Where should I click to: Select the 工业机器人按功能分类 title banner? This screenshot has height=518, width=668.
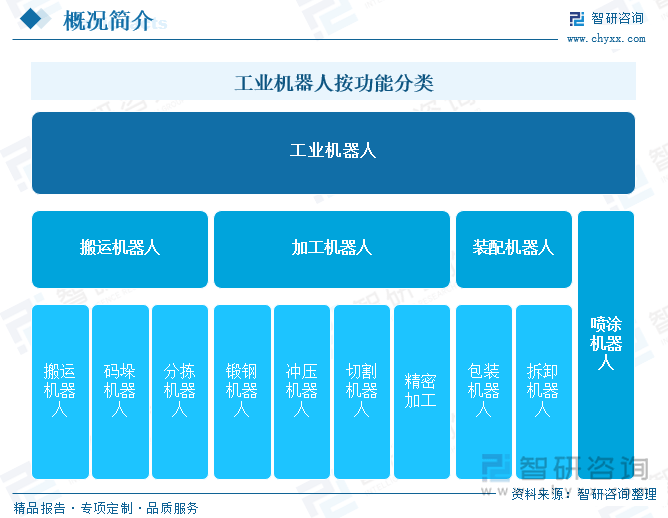point(334,81)
